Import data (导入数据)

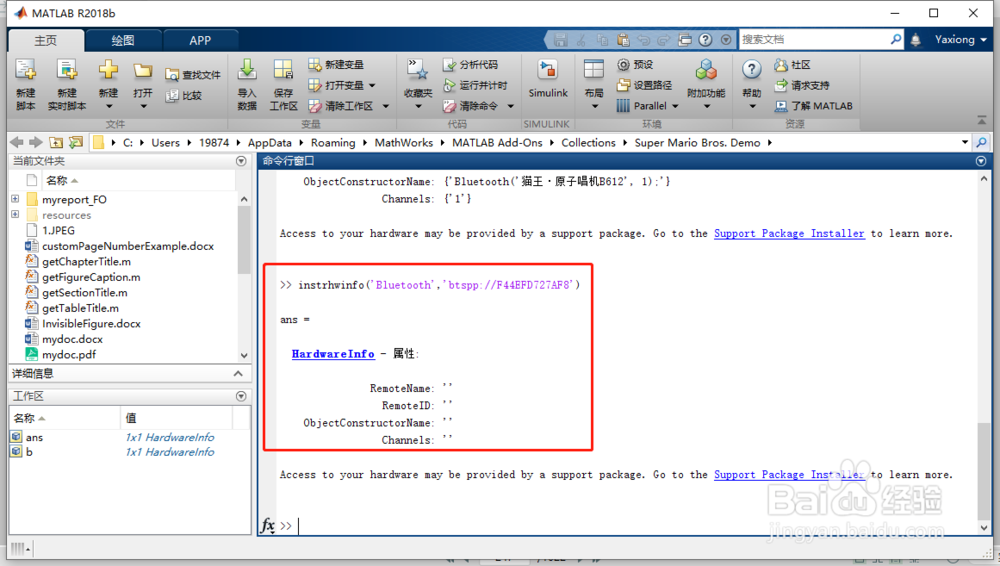(247, 84)
